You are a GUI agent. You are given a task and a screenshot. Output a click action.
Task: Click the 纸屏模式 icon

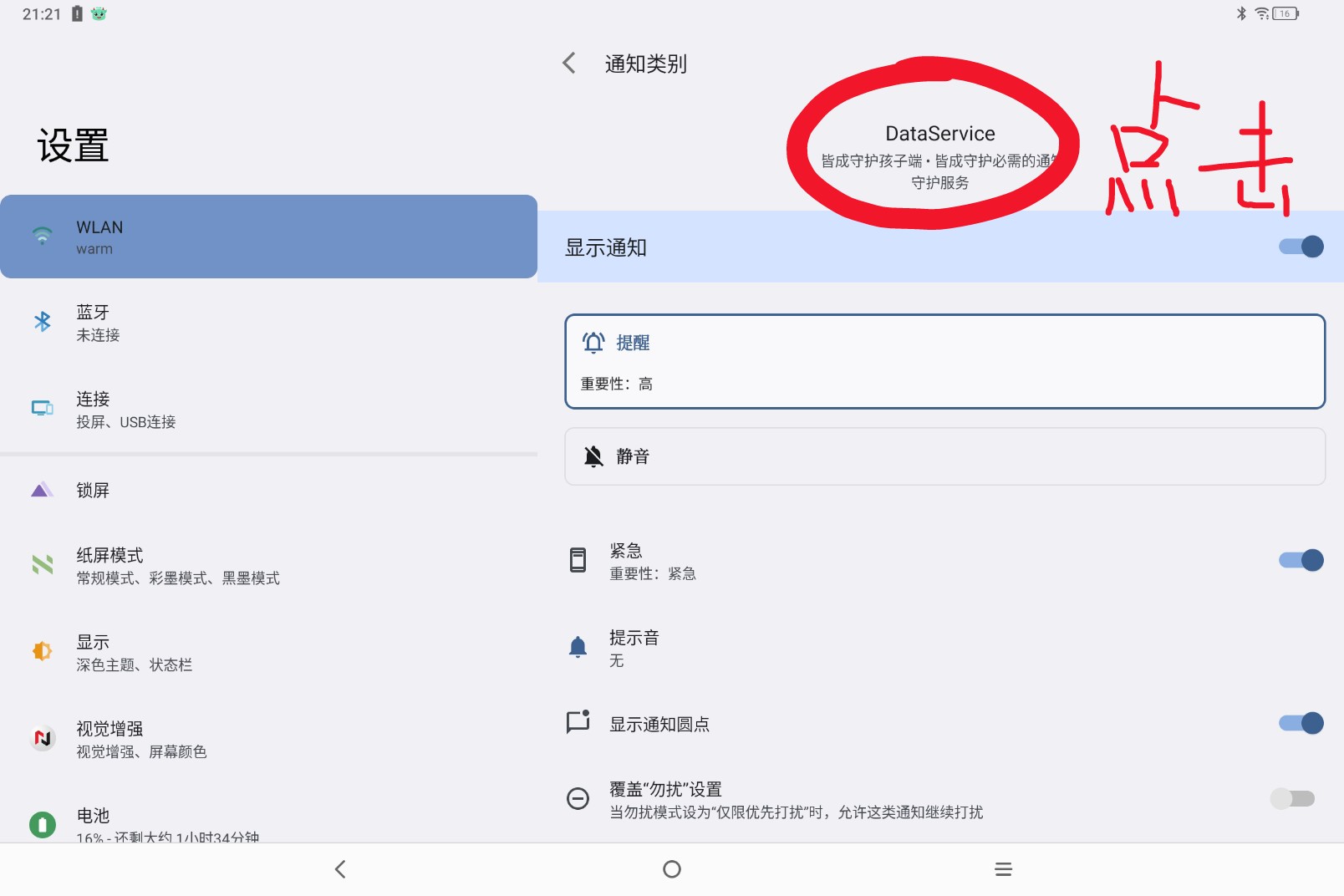coord(42,565)
